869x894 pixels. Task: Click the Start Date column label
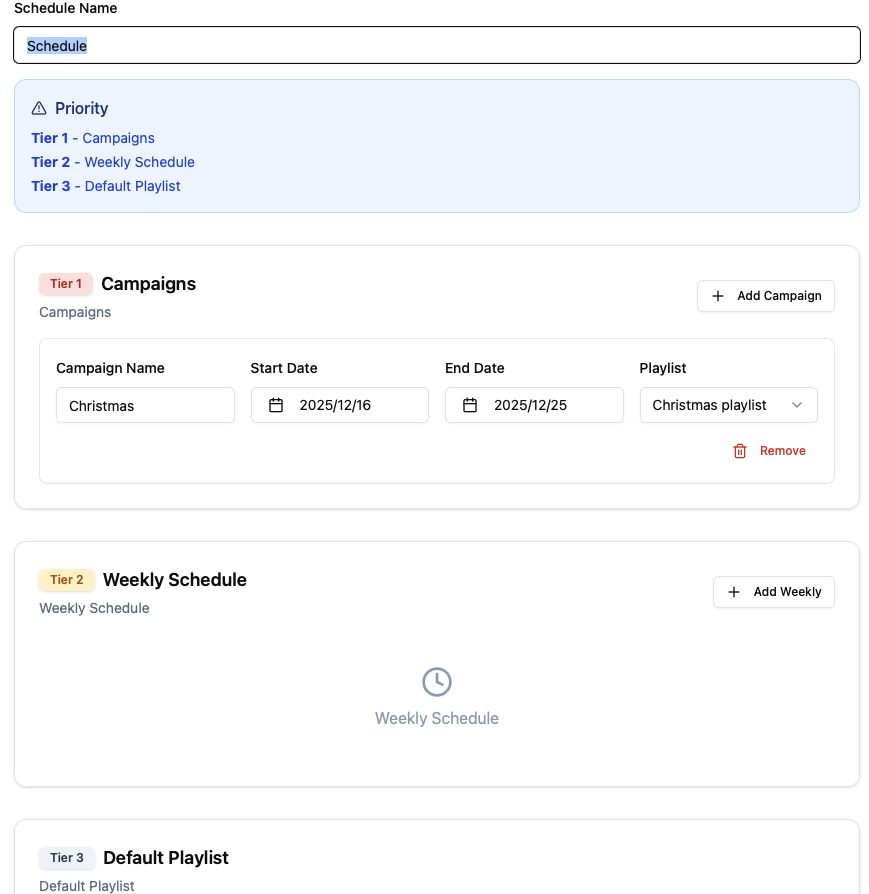(x=284, y=368)
